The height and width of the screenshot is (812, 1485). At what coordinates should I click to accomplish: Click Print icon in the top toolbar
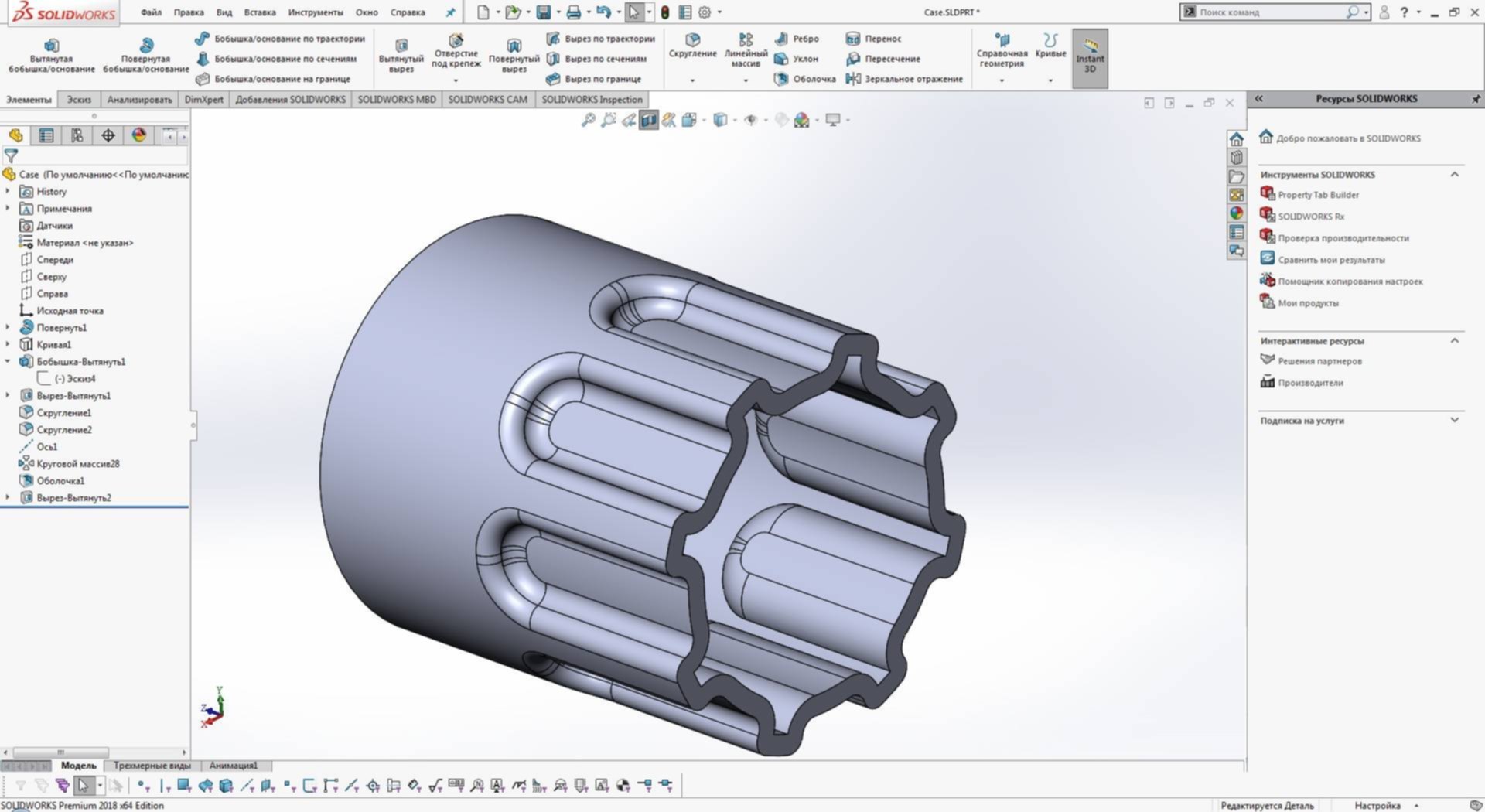574,12
